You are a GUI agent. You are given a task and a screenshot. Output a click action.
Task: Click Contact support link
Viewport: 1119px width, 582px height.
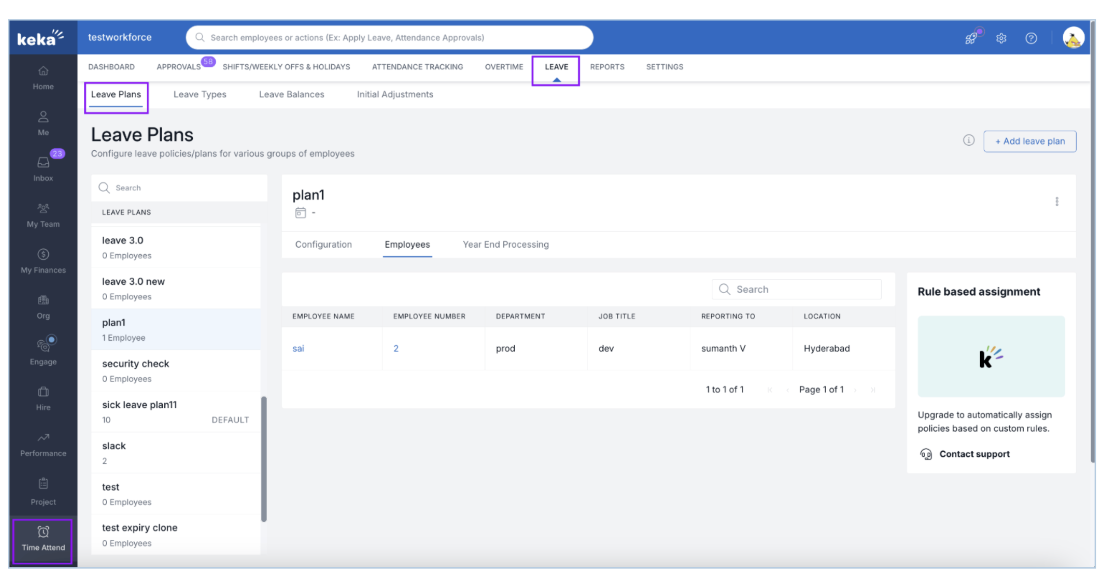[x=973, y=454]
